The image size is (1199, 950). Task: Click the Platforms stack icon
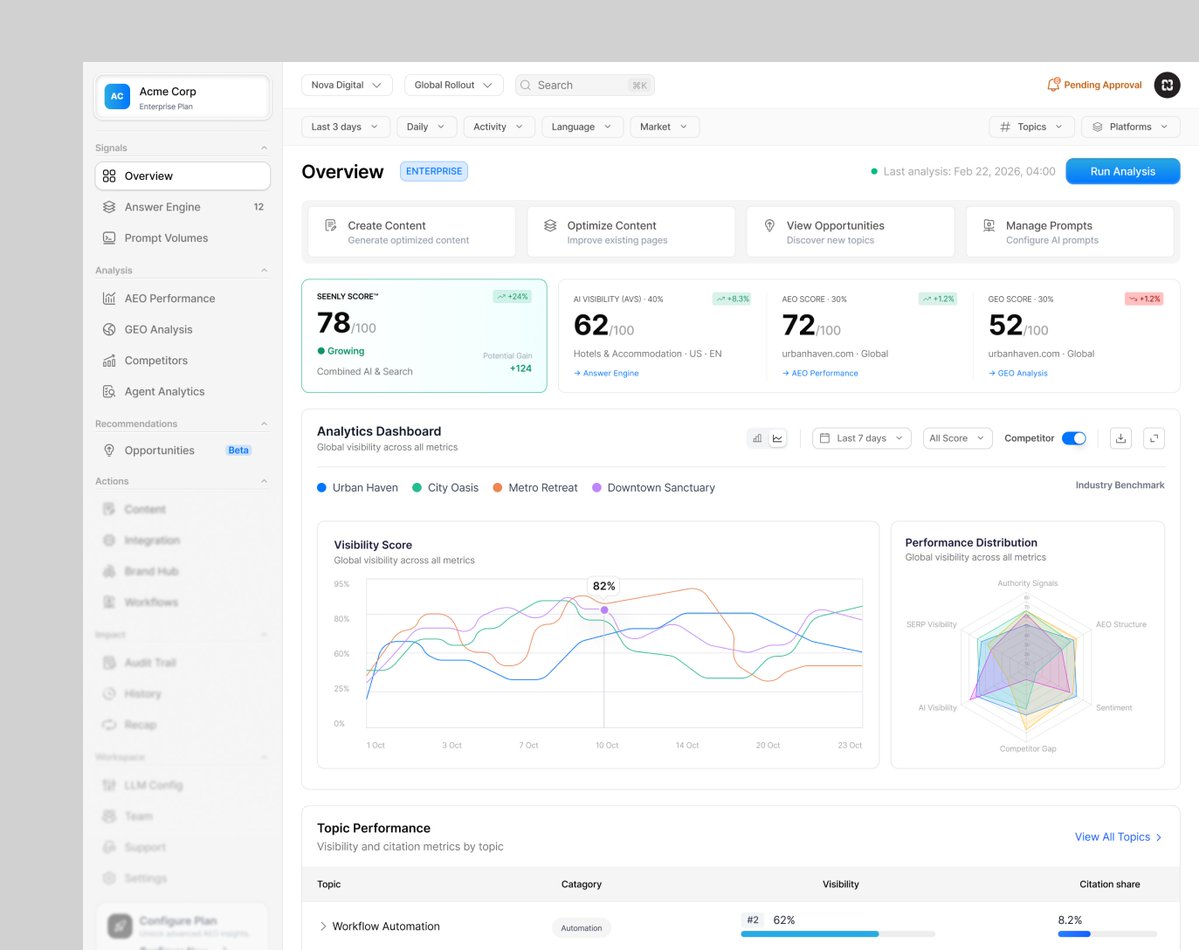pyautogui.click(x=1097, y=127)
